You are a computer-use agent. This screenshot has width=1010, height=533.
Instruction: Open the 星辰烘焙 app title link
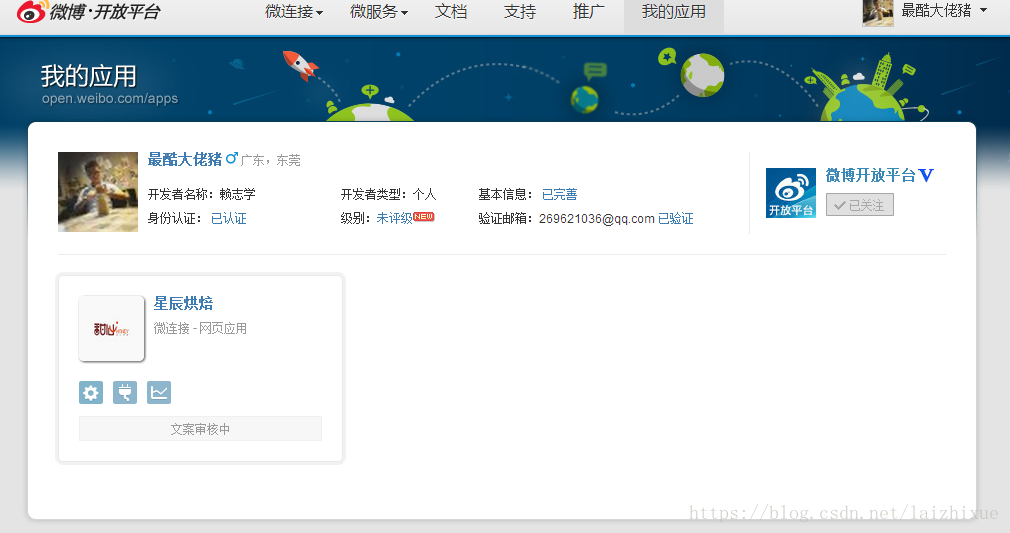pyautogui.click(x=183, y=303)
